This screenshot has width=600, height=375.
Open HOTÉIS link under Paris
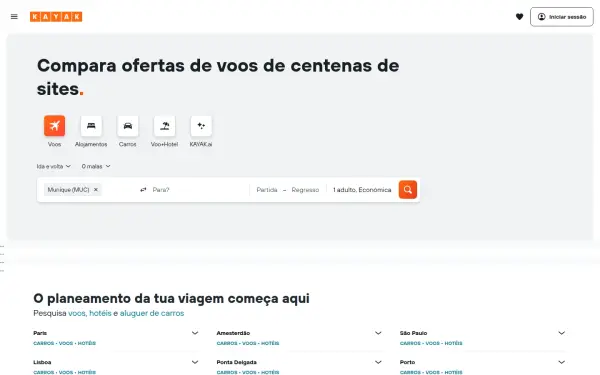86,344
